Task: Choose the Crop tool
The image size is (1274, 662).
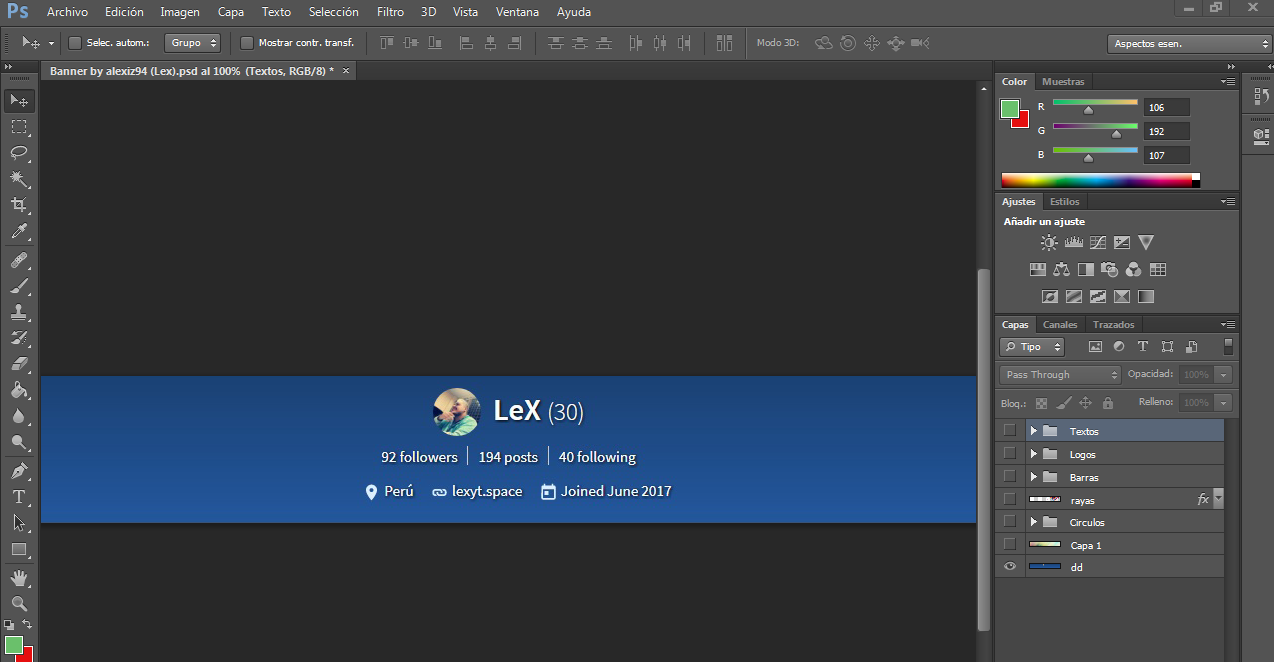Action: (19, 205)
